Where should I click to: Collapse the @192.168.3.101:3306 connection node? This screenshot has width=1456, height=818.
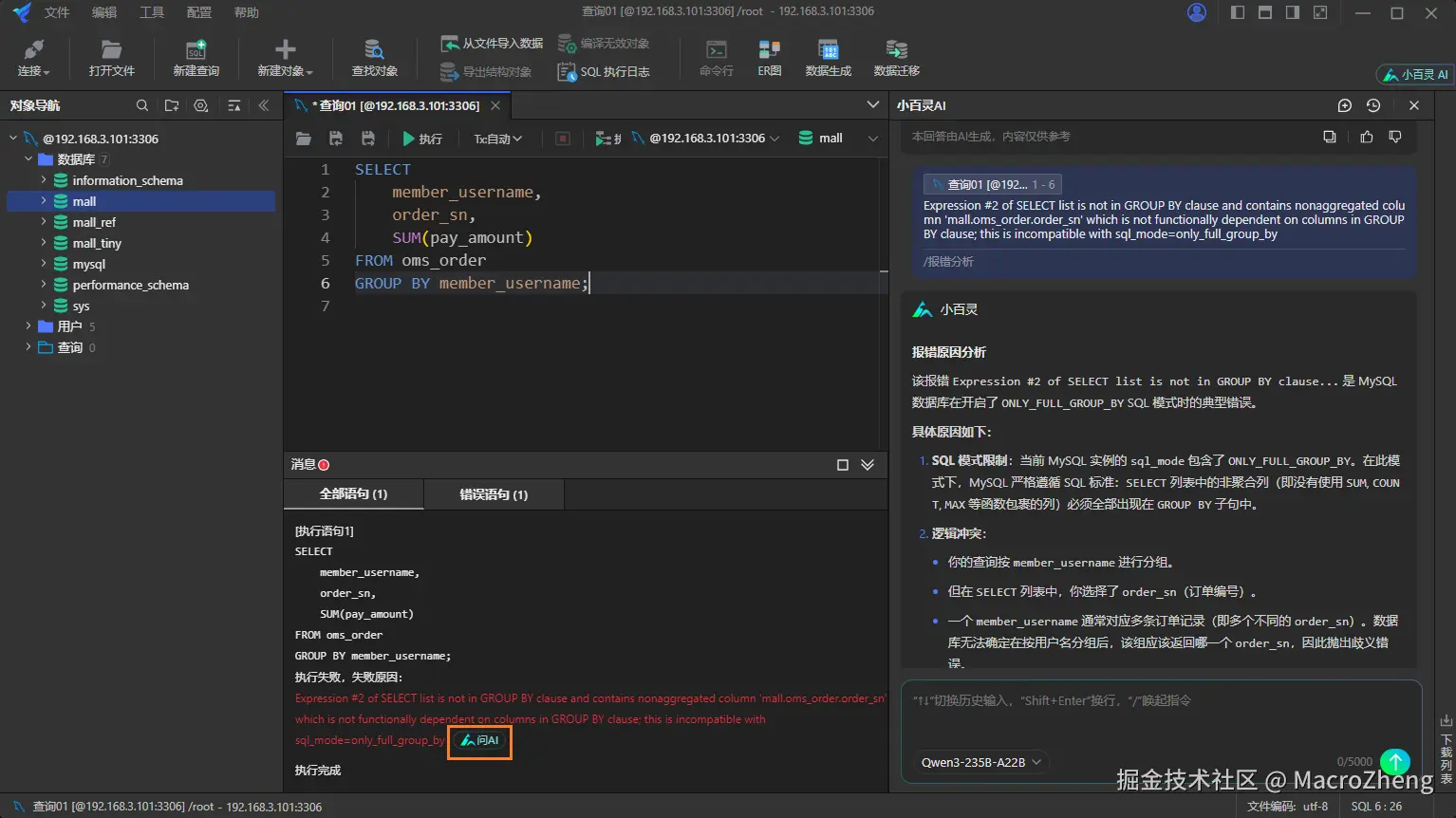(13, 139)
